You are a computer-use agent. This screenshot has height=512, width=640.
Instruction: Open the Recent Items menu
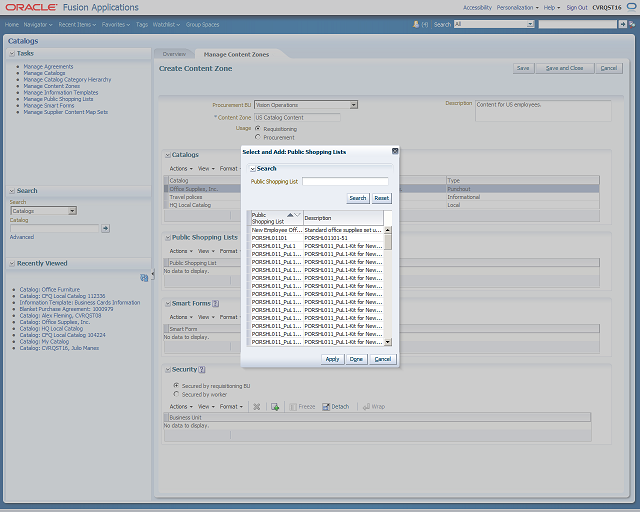pyautogui.click(x=77, y=24)
